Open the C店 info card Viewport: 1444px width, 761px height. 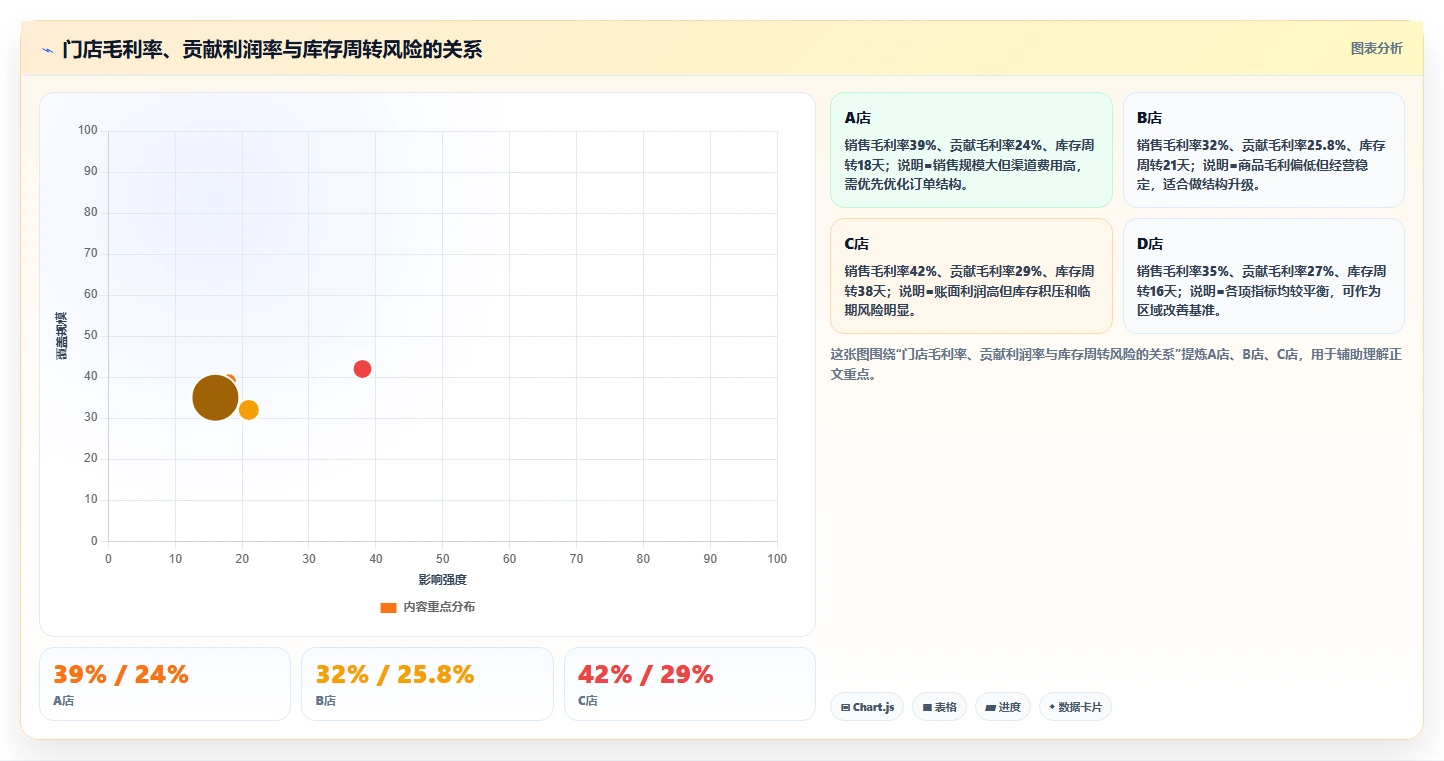click(971, 276)
